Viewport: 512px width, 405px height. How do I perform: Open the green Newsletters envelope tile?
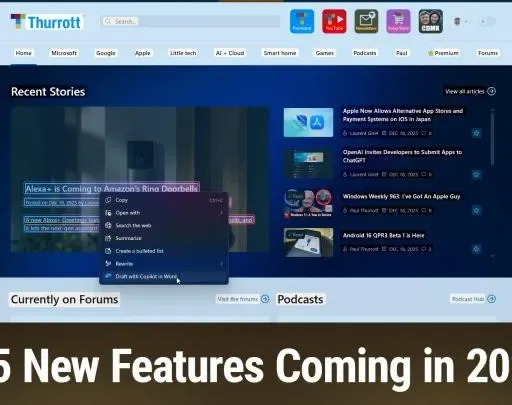[366, 21]
